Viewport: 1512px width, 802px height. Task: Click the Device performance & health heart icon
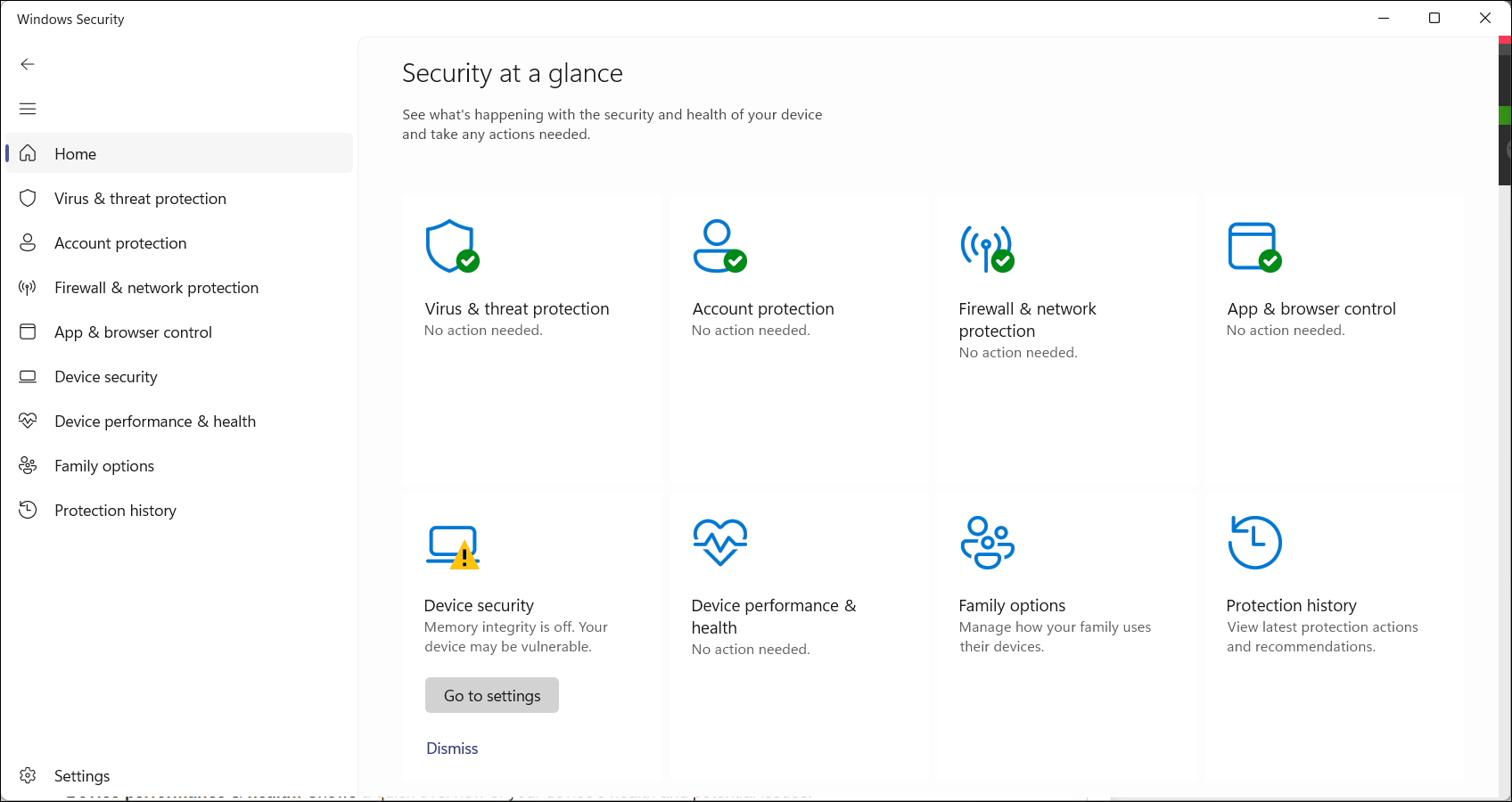[x=719, y=542]
